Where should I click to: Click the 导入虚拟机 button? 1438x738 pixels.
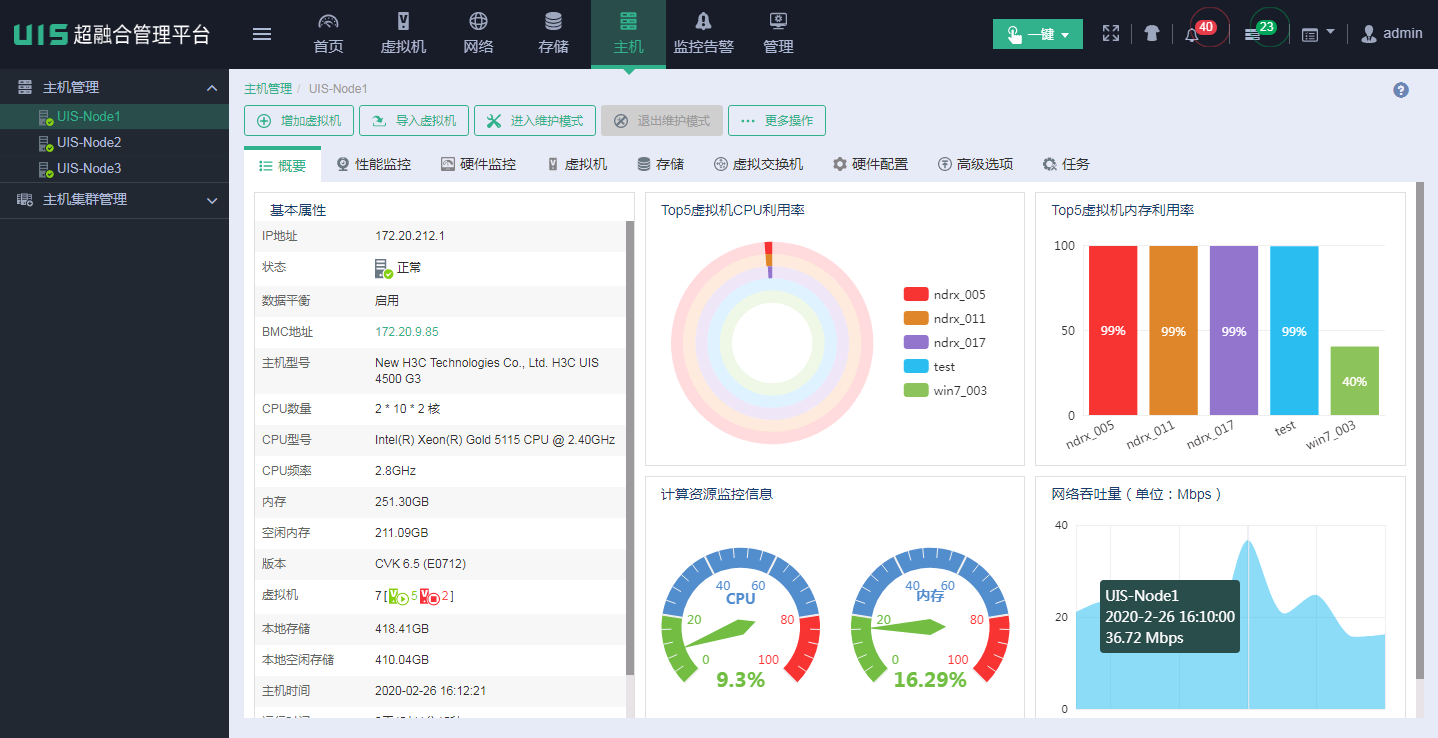pos(414,121)
